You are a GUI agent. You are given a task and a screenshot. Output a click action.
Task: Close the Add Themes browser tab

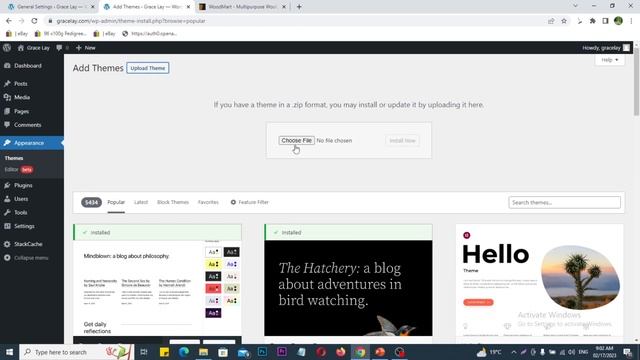[x=188, y=7]
